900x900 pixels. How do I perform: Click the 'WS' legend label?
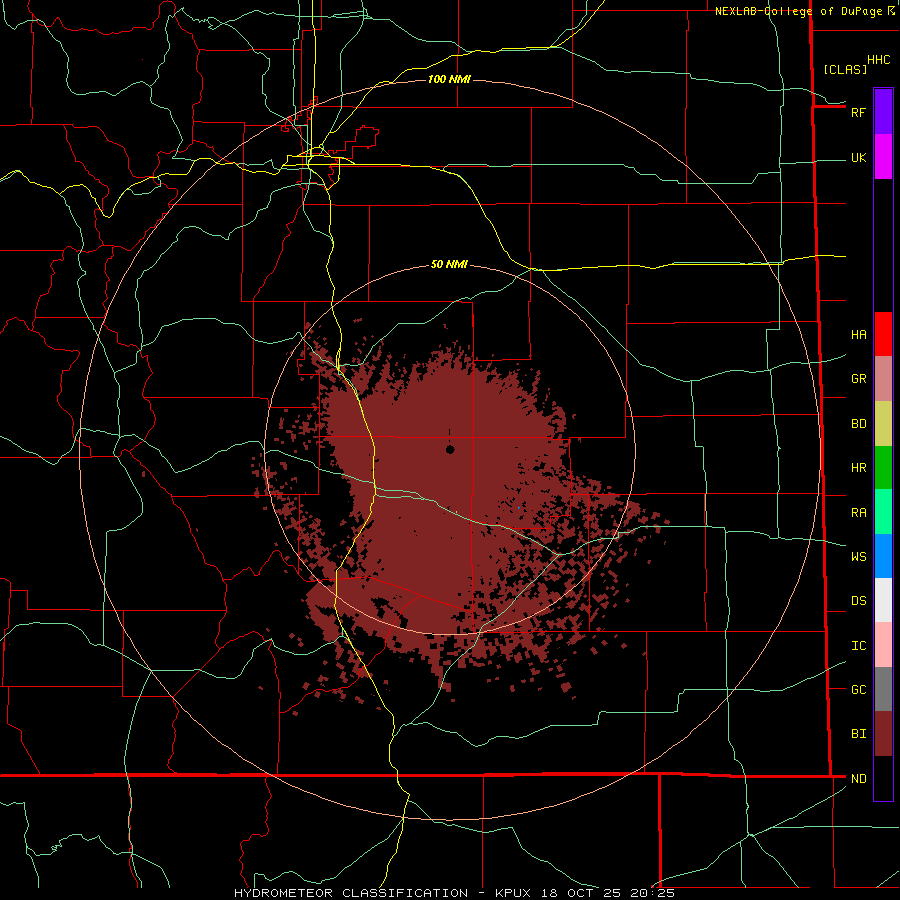(x=858, y=557)
